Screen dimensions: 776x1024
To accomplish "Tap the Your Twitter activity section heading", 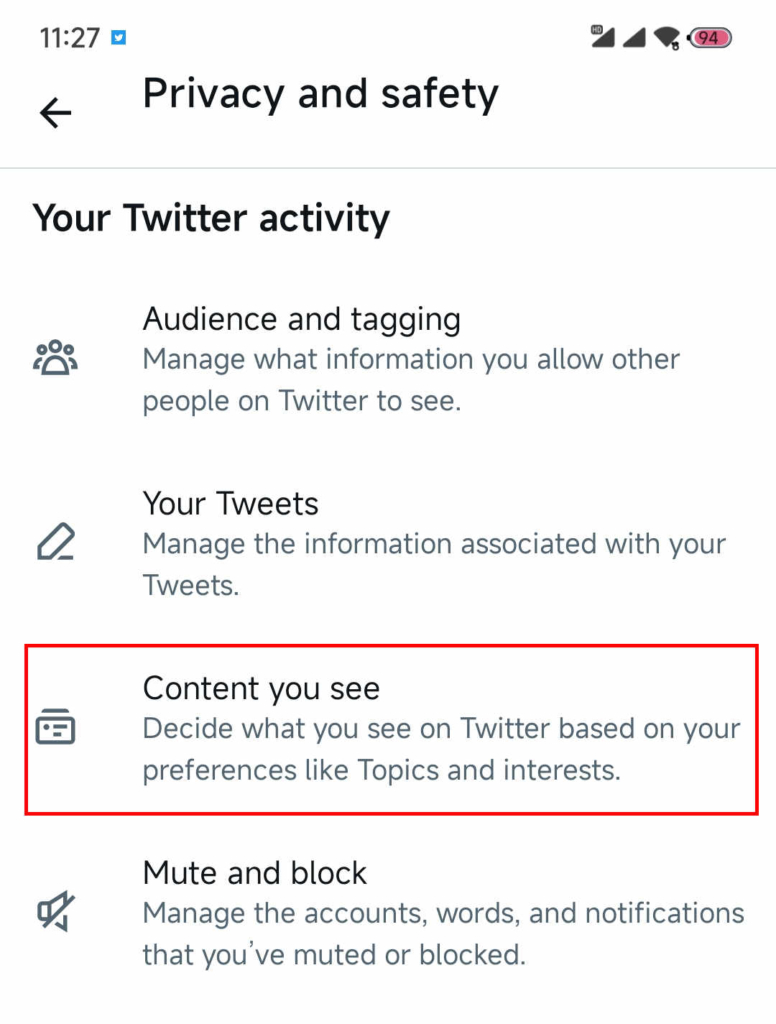I will pyautogui.click(x=211, y=217).
